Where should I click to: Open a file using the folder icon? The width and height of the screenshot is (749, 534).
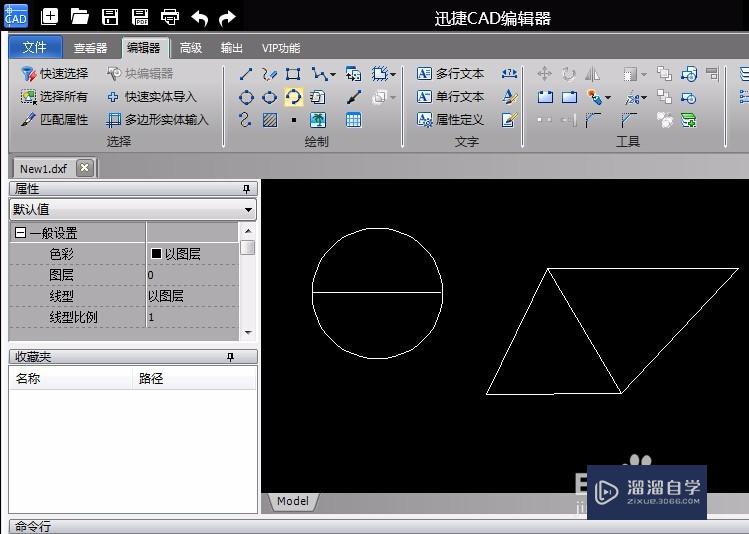(x=80, y=17)
